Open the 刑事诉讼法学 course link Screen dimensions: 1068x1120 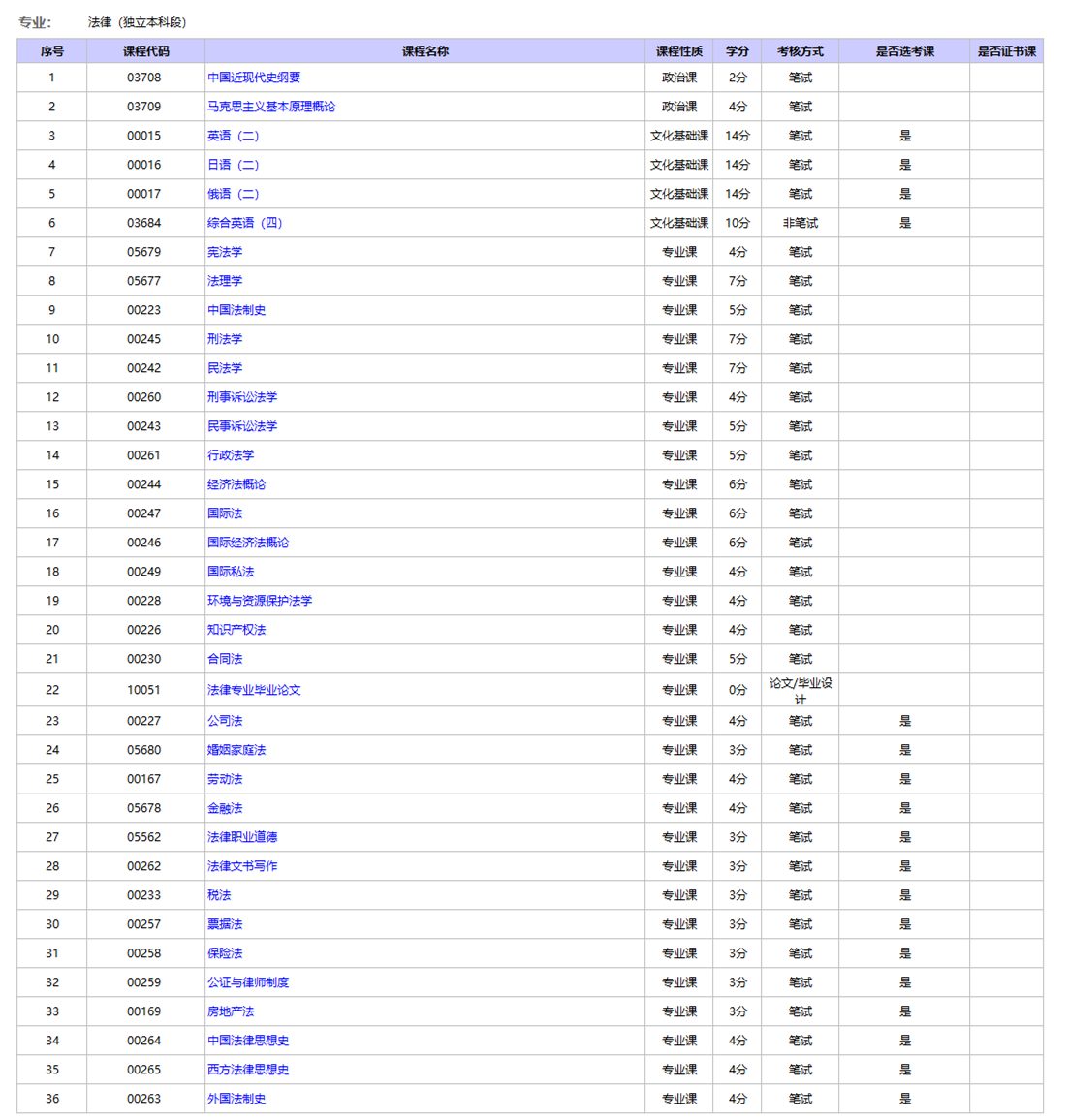tap(242, 397)
